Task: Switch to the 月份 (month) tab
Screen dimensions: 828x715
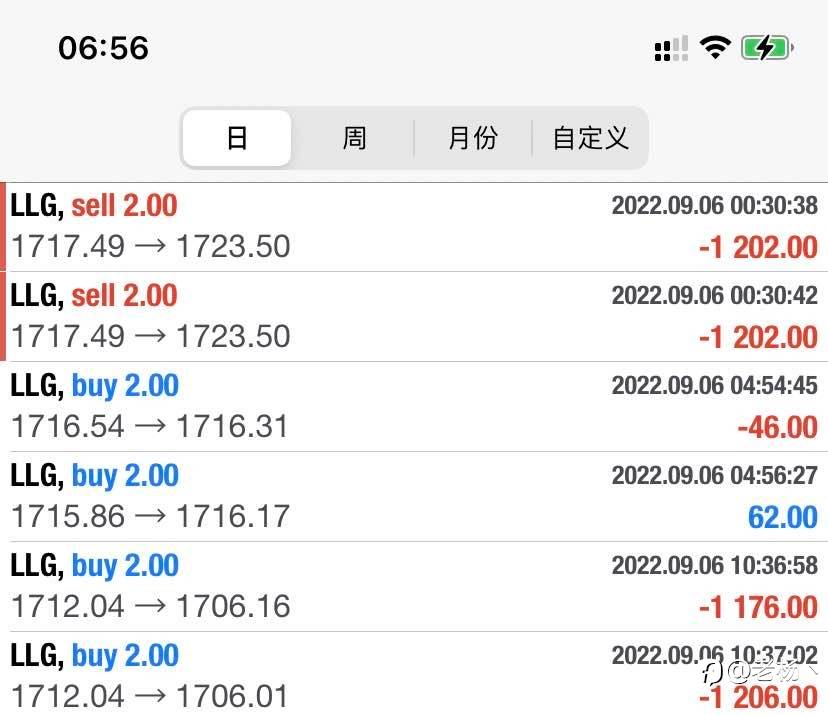Action: click(473, 138)
